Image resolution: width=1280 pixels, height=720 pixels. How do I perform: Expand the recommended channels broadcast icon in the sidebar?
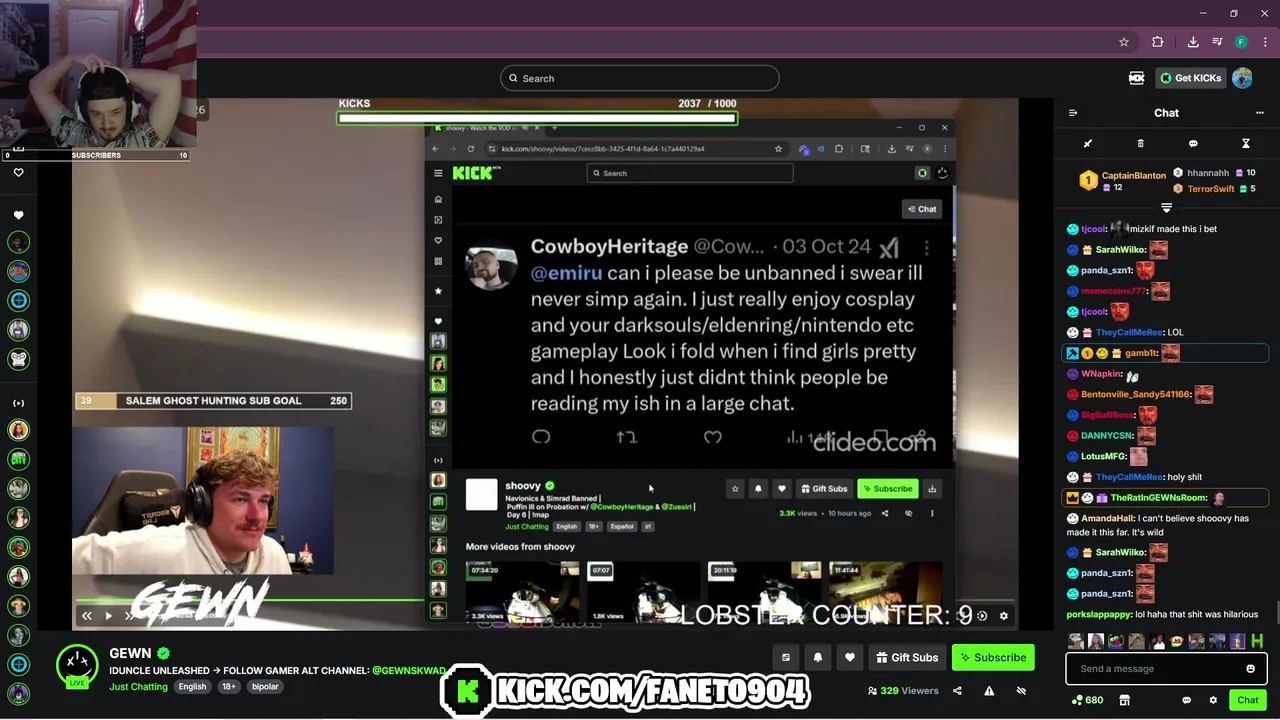coord(18,403)
